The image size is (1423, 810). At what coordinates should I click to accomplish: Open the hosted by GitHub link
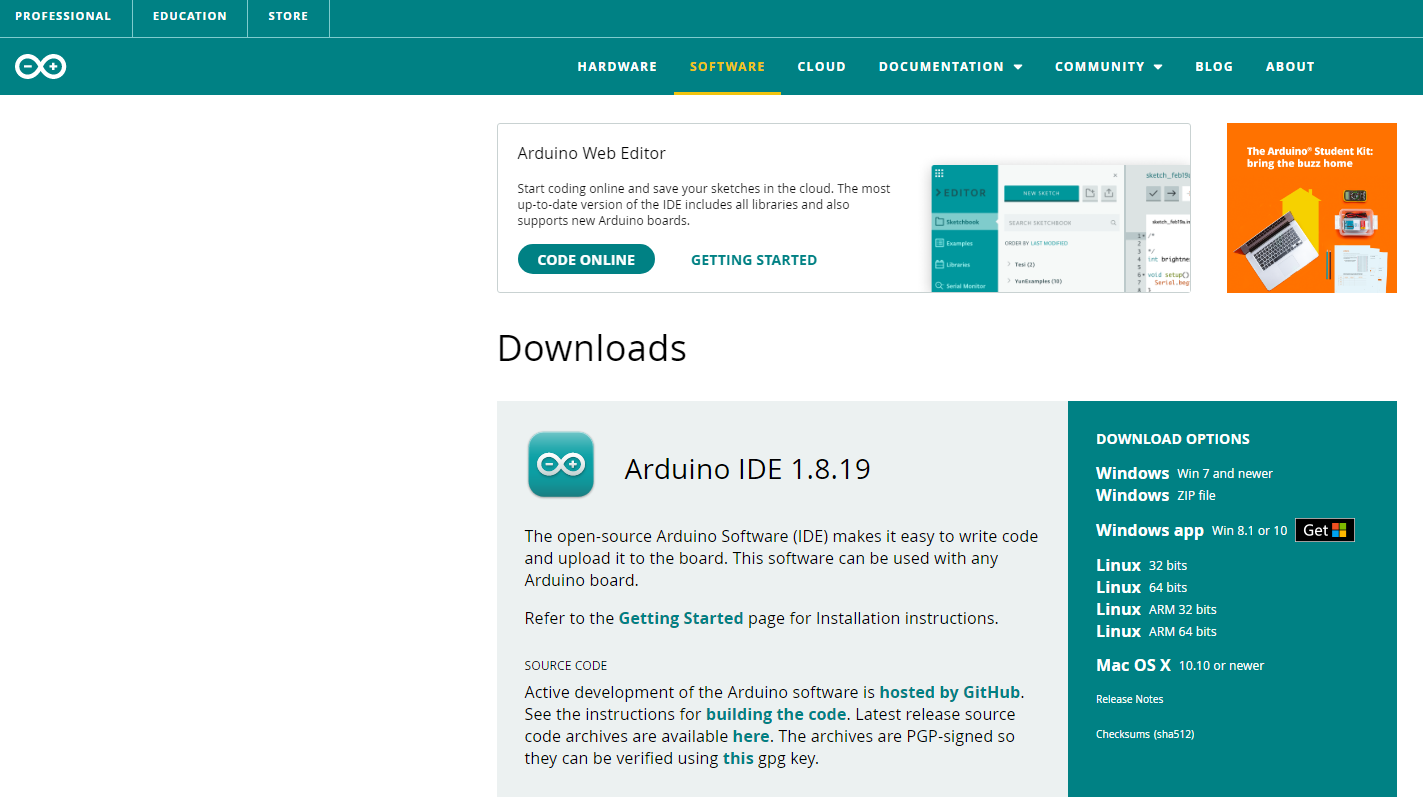point(950,692)
